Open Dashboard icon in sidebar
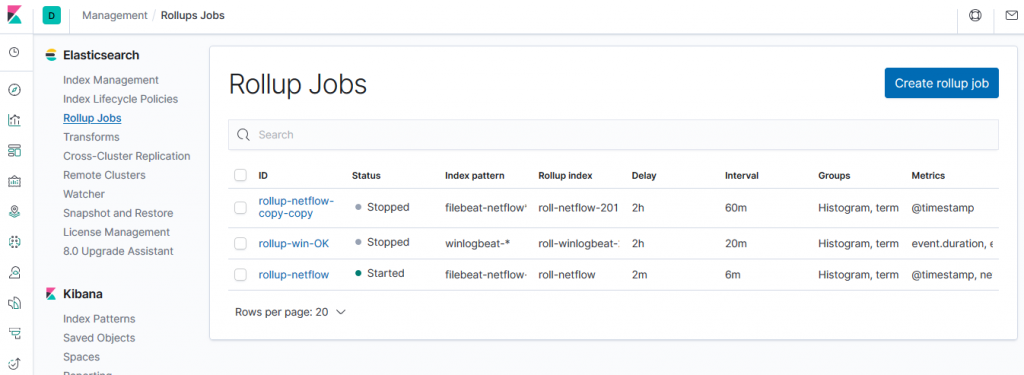1024x375 pixels. (x=14, y=151)
